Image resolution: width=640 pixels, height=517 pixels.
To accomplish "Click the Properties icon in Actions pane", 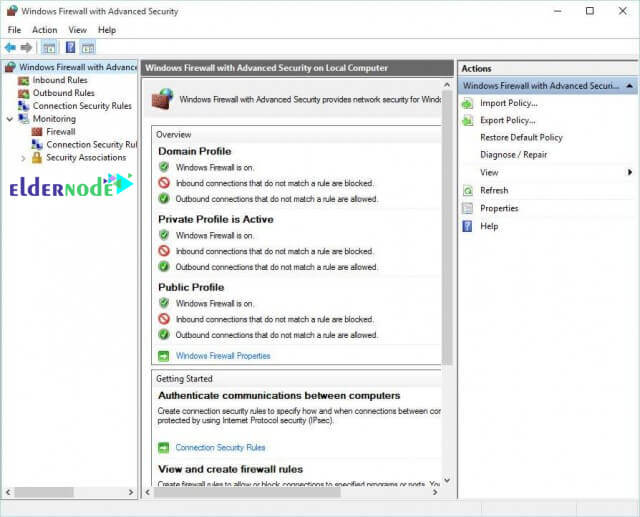I will tap(467, 209).
